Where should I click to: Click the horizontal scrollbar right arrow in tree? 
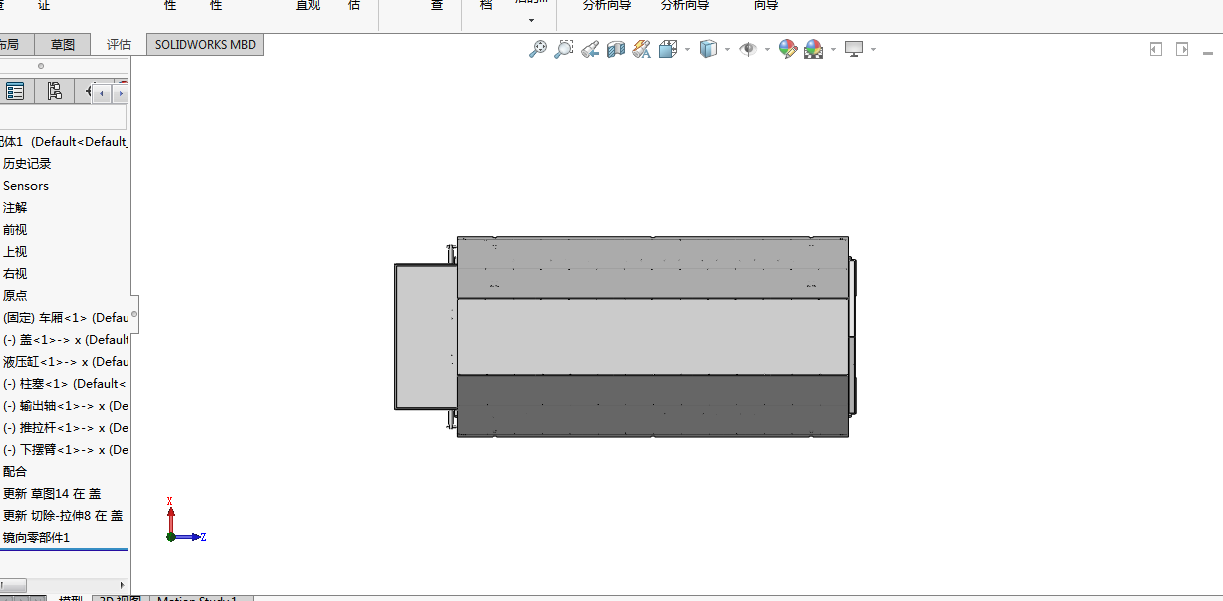click(123, 585)
